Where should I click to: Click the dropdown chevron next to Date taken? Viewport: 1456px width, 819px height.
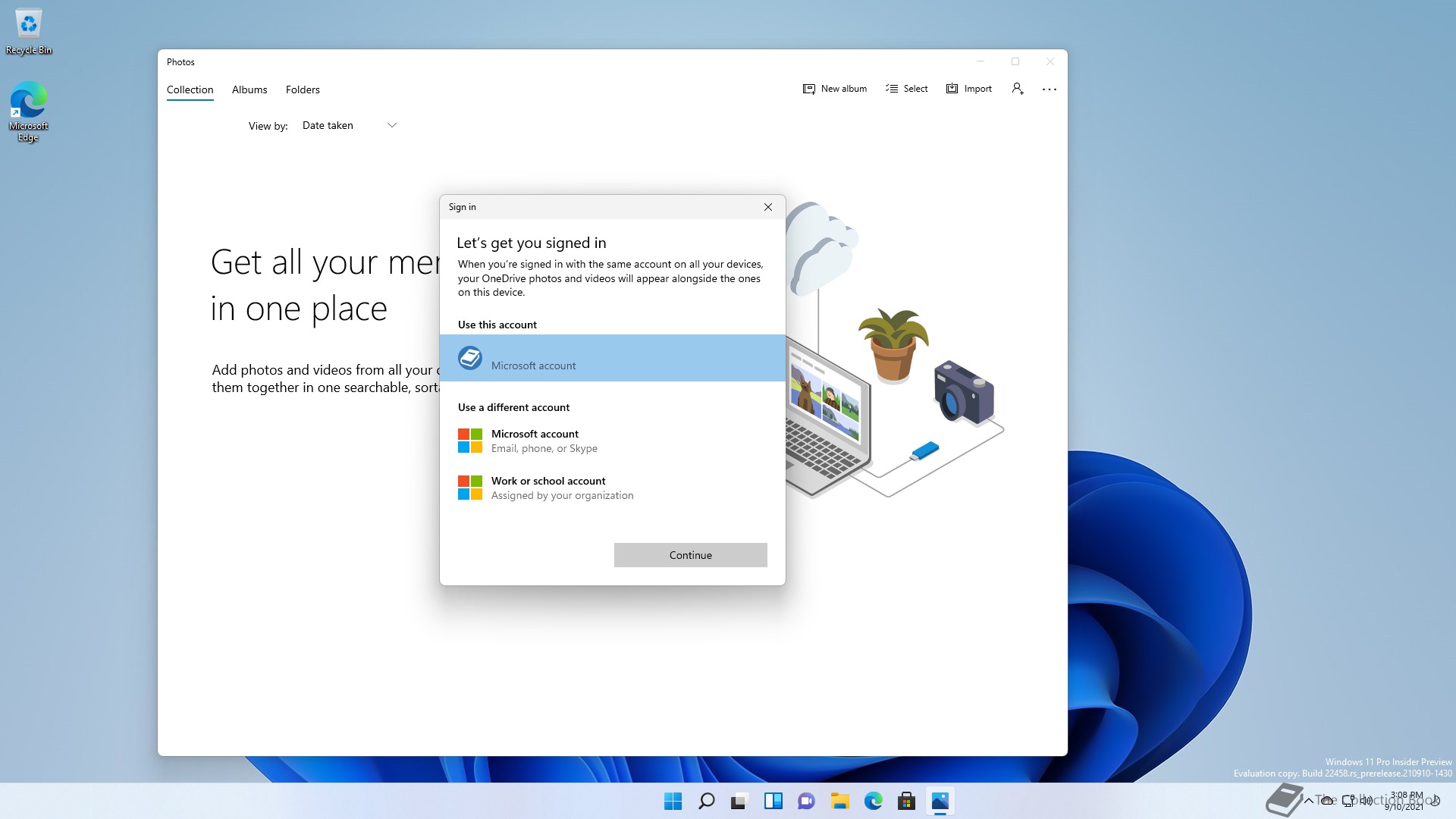coord(392,125)
